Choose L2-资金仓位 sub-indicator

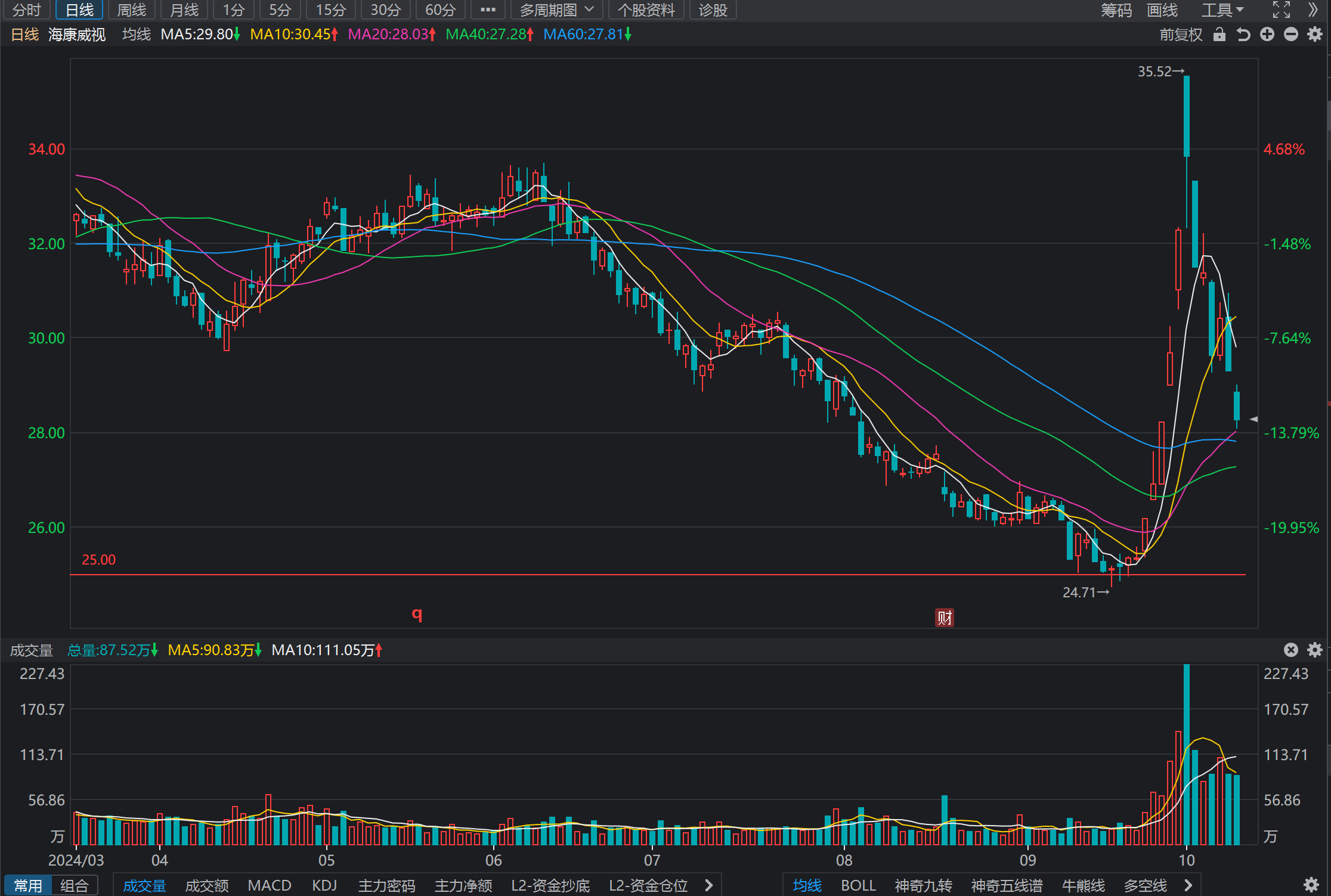click(648, 885)
